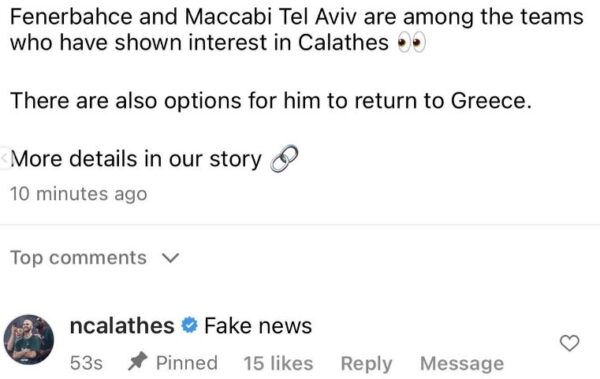Click the Fenerbahce and Maccabi Tel Aviv caption
The width and height of the screenshot is (600, 379).
tap(297, 29)
